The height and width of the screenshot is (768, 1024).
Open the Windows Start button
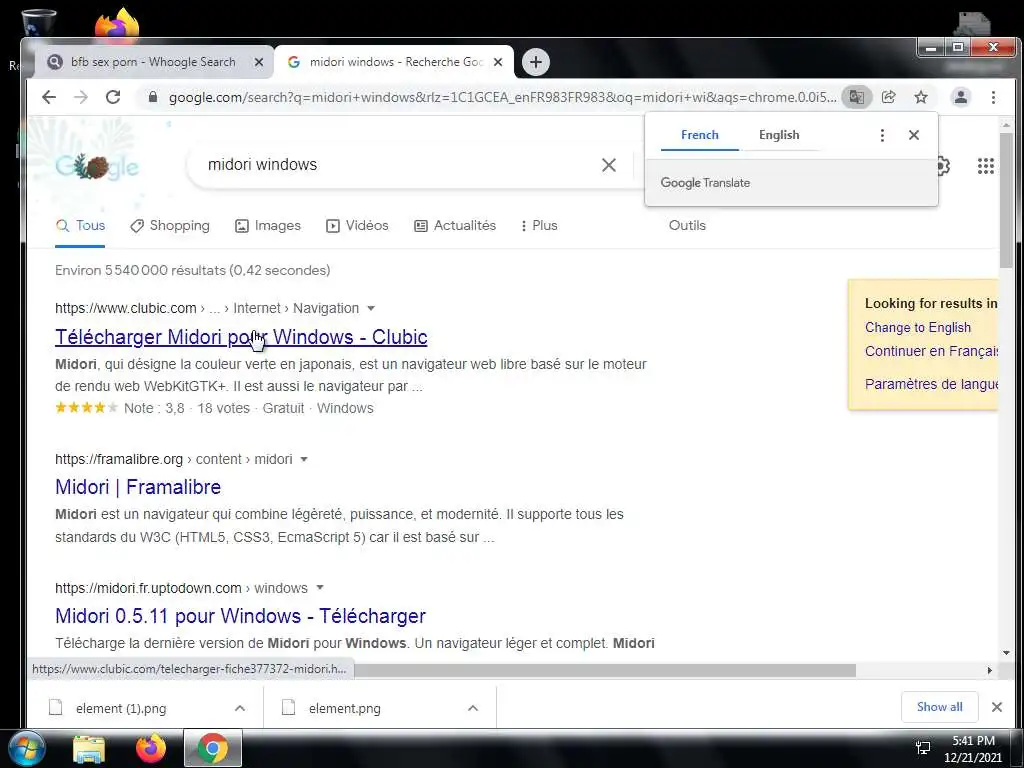click(x=26, y=748)
